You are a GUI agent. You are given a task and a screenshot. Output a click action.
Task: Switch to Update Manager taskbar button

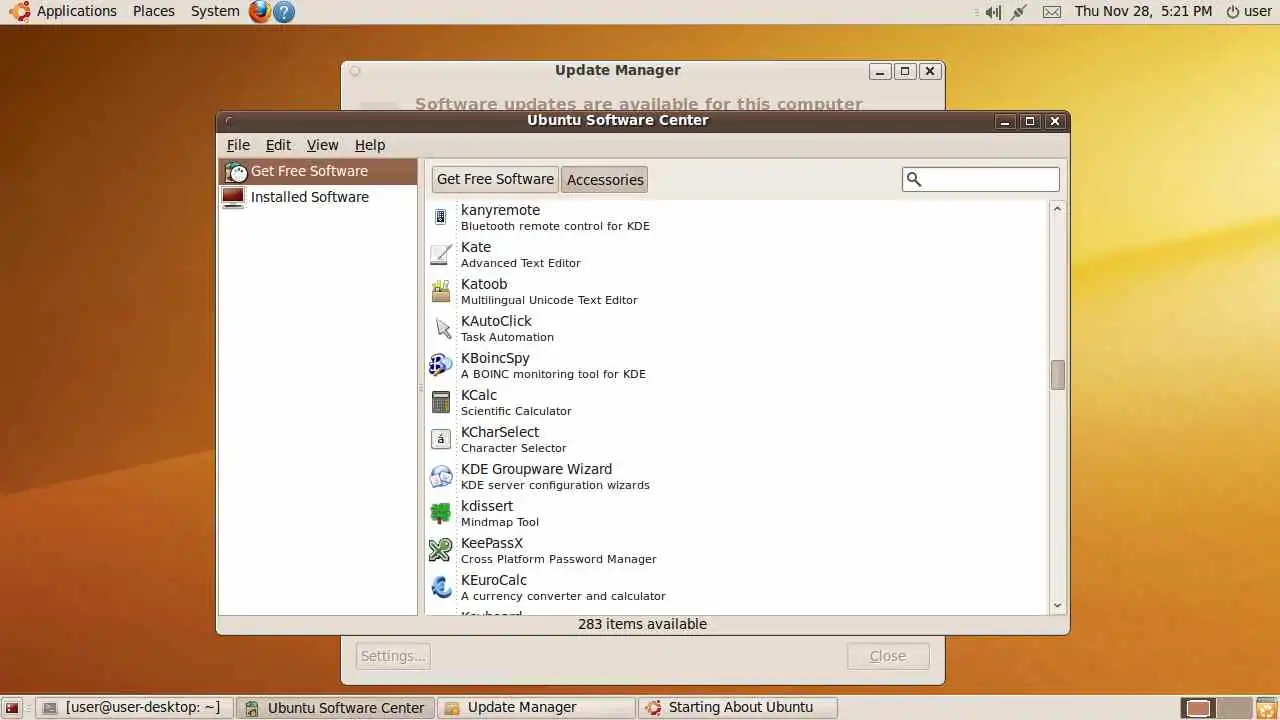pyautogui.click(x=536, y=707)
